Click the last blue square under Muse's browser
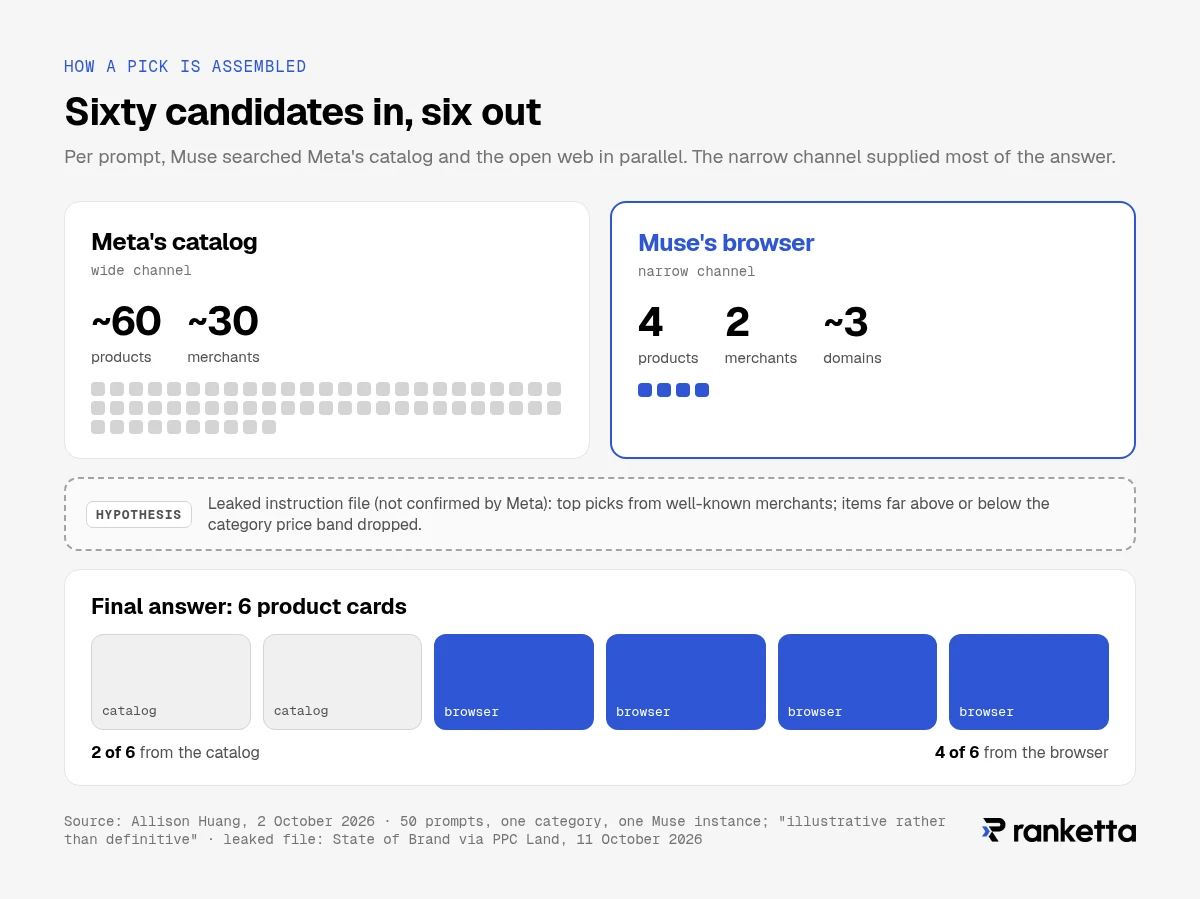 tap(702, 390)
